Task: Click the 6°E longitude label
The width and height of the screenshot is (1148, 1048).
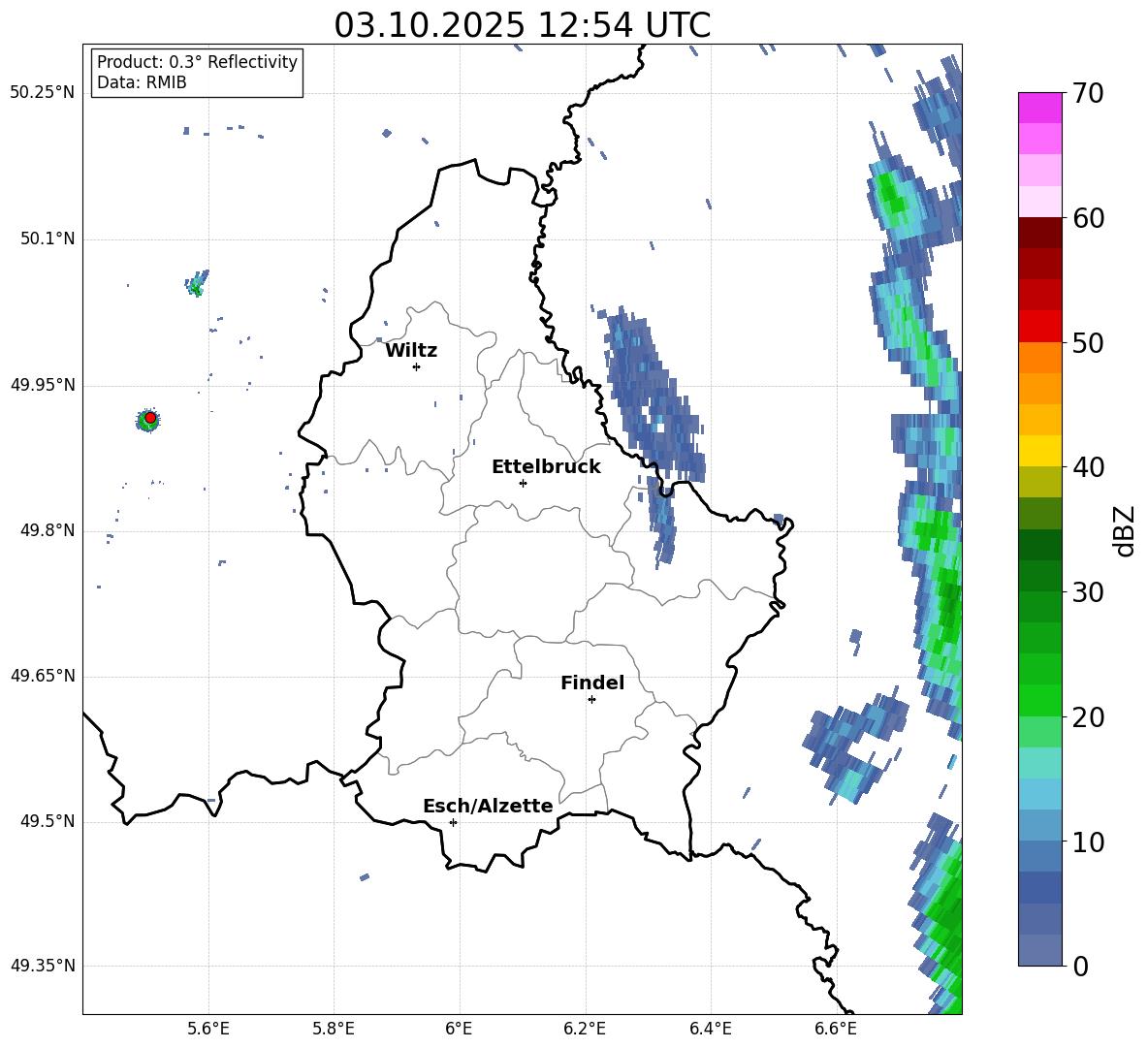Action: point(459,1030)
